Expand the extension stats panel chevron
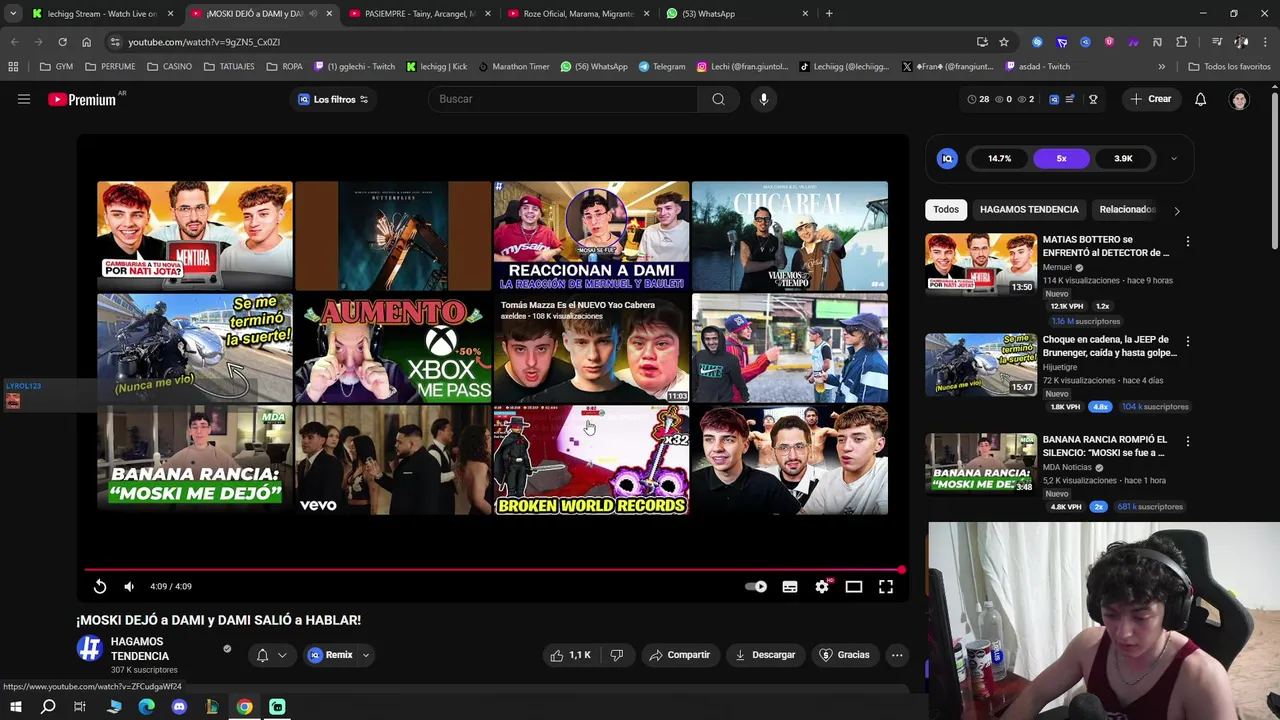This screenshot has width=1280, height=720. pos(1173,158)
